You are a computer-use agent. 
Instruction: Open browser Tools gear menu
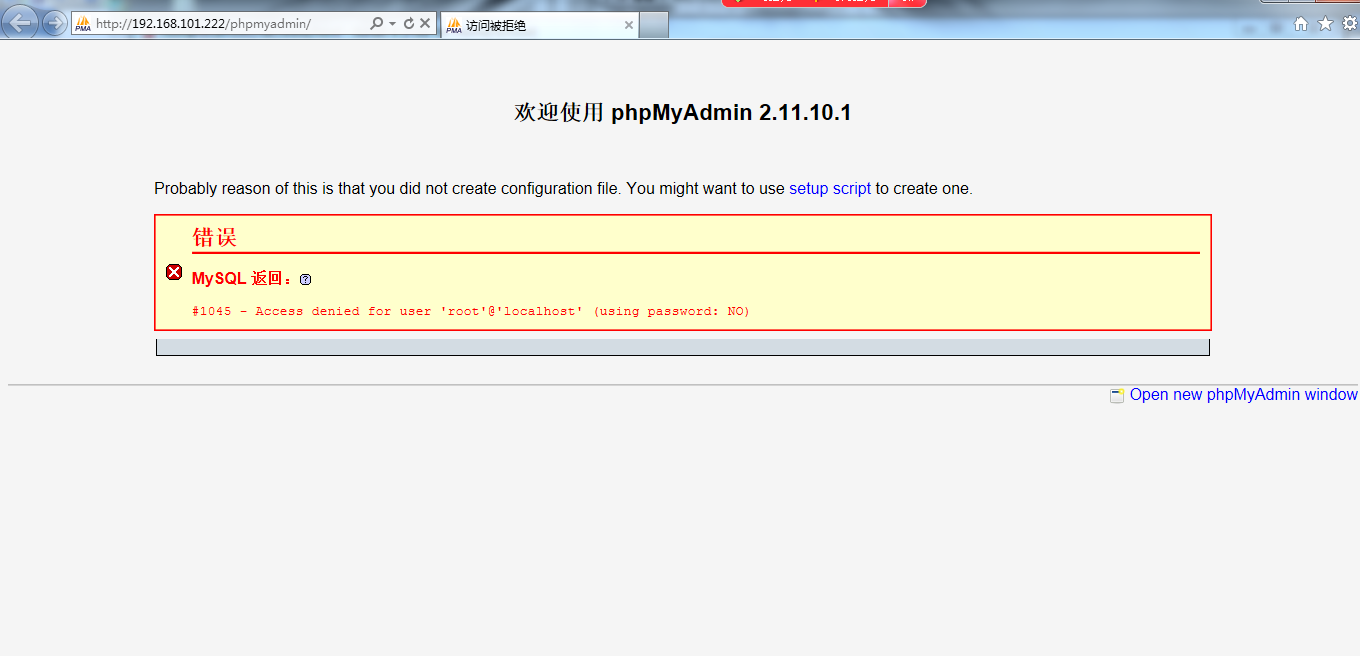click(1350, 24)
